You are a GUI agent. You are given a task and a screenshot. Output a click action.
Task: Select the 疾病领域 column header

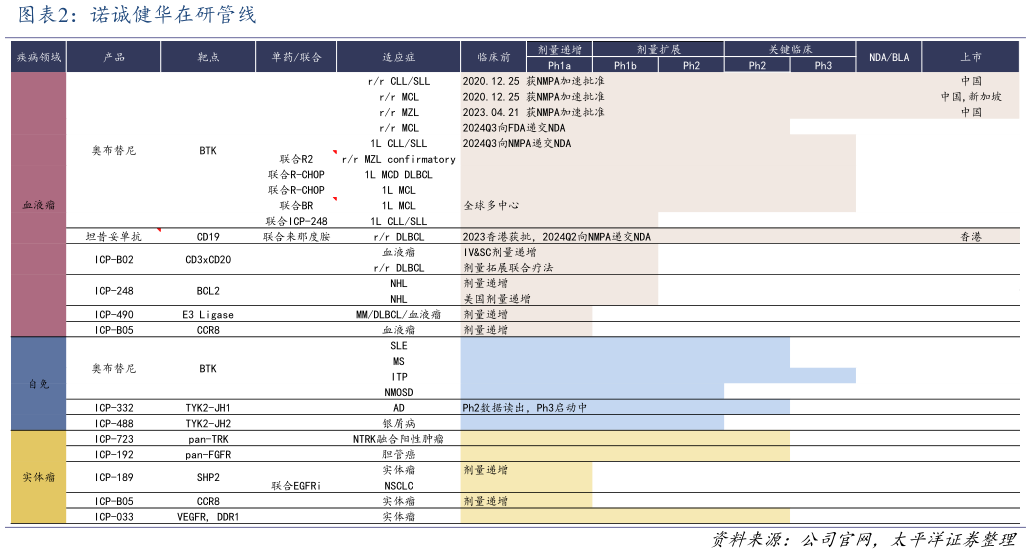[39, 57]
